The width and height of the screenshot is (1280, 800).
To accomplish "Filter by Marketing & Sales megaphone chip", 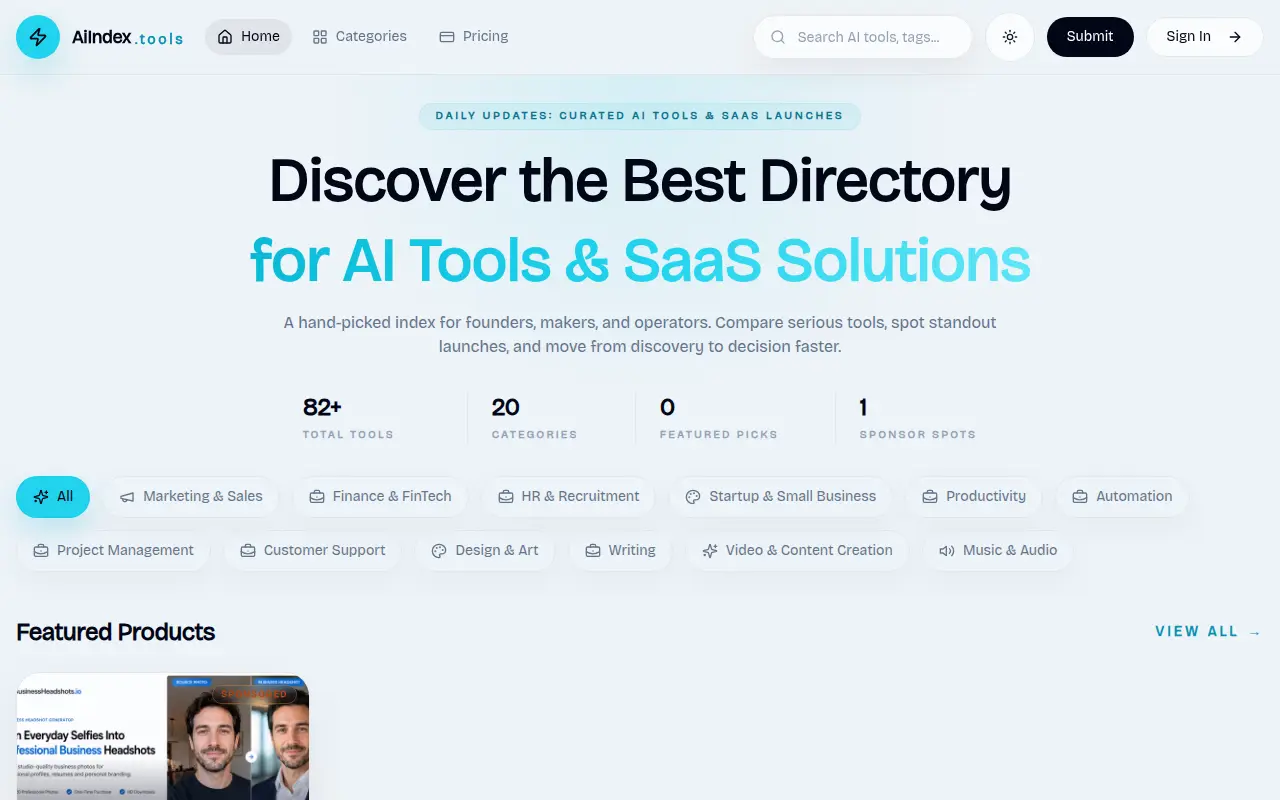I will tap(191, 497).
